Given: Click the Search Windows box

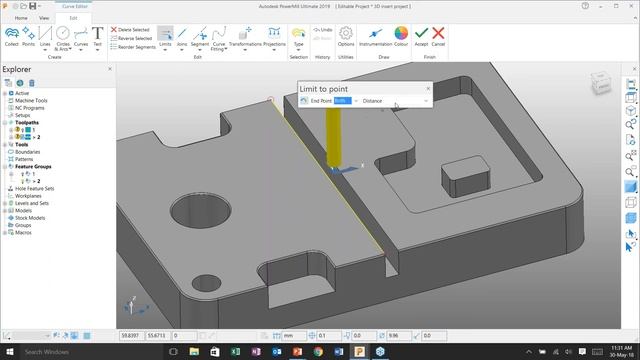Looking at the screenshot, I should 91,351.
